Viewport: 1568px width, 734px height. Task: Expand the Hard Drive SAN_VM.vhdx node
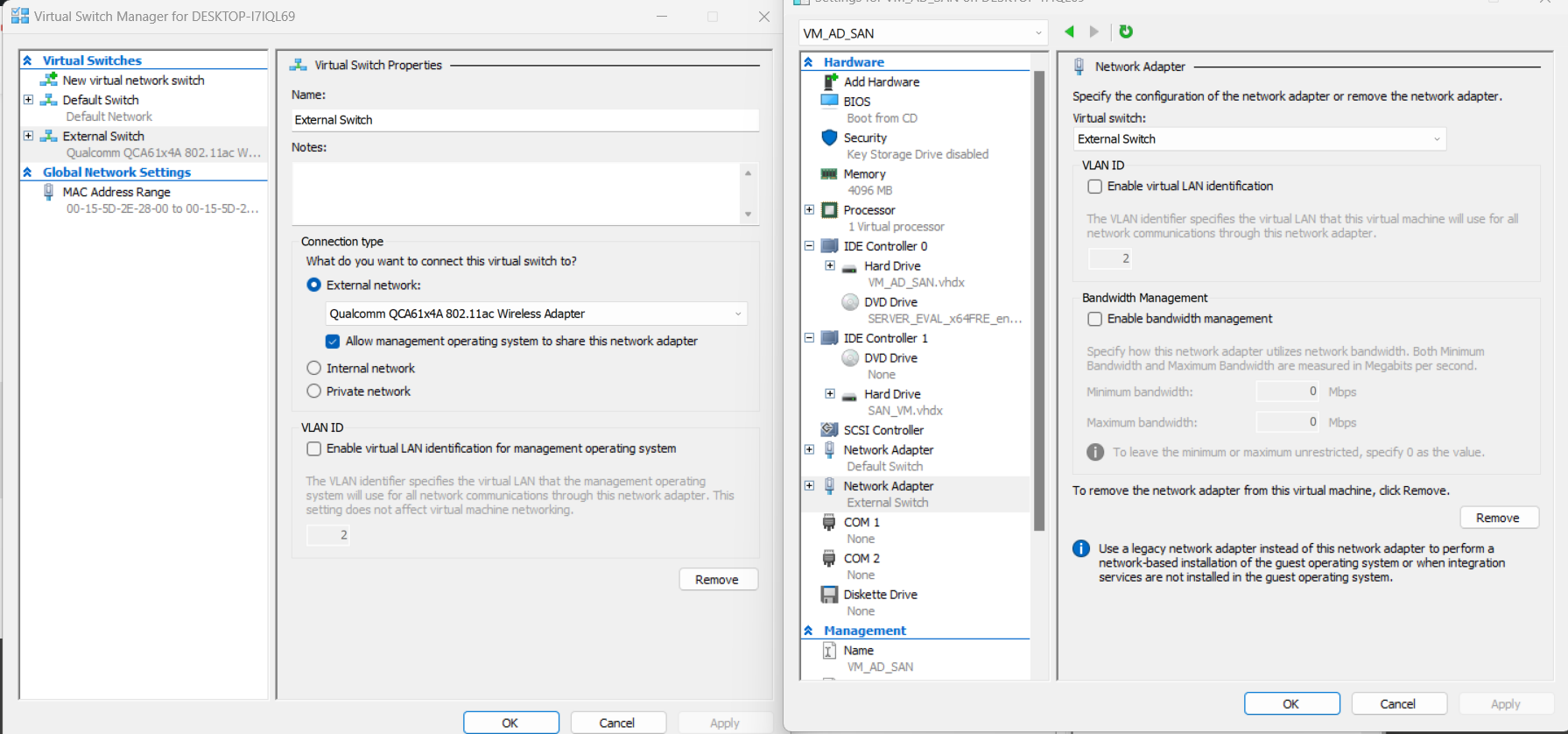tap(830, 394)
